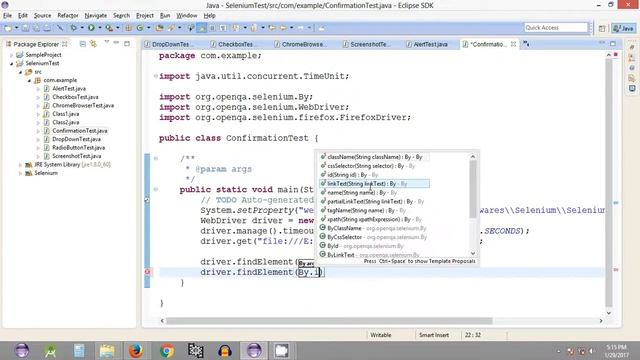Open the New Java Class dropdown arrow
This screenshot has width=640, height=360.
(149, 28)
